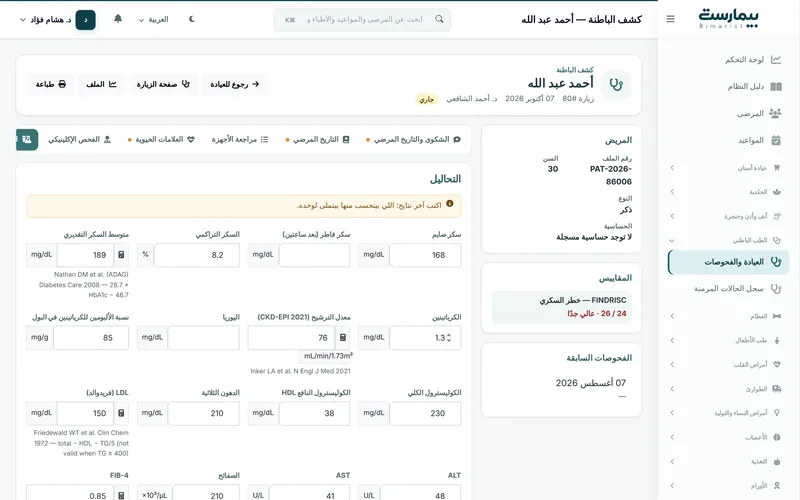Go to المواعيد appointments

729,140
